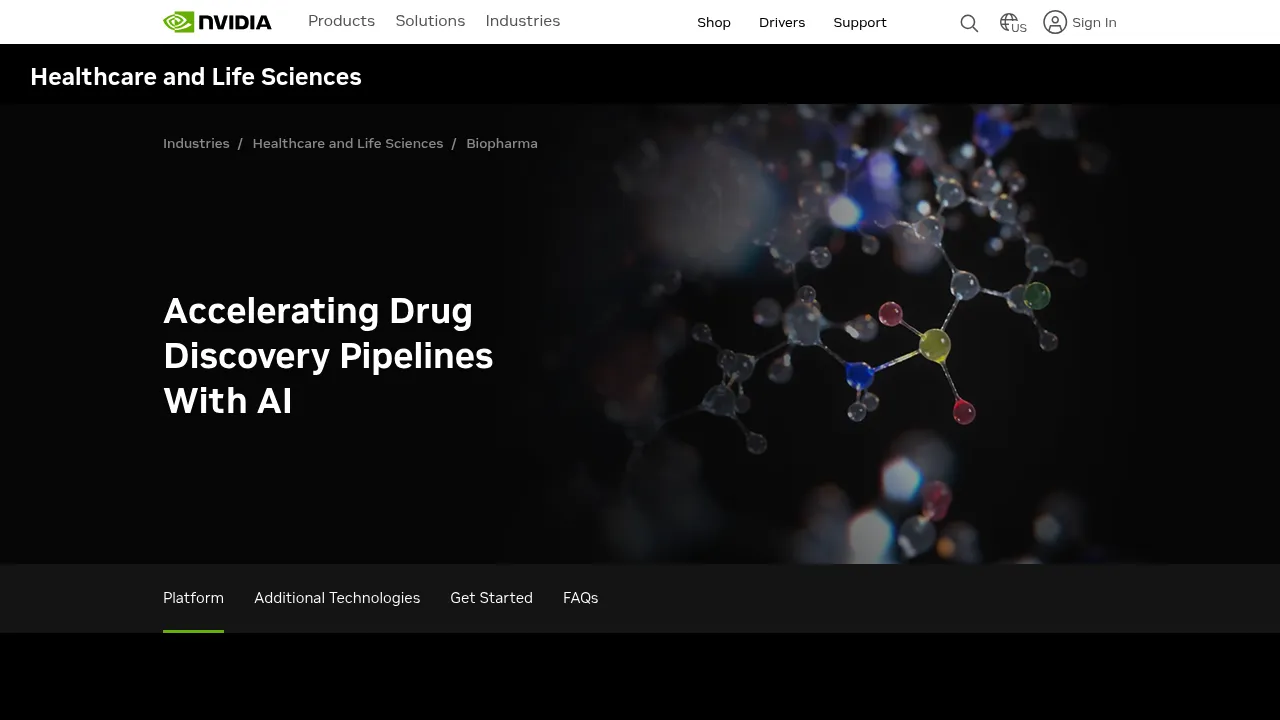Open the Products menu

pos(341,21)
